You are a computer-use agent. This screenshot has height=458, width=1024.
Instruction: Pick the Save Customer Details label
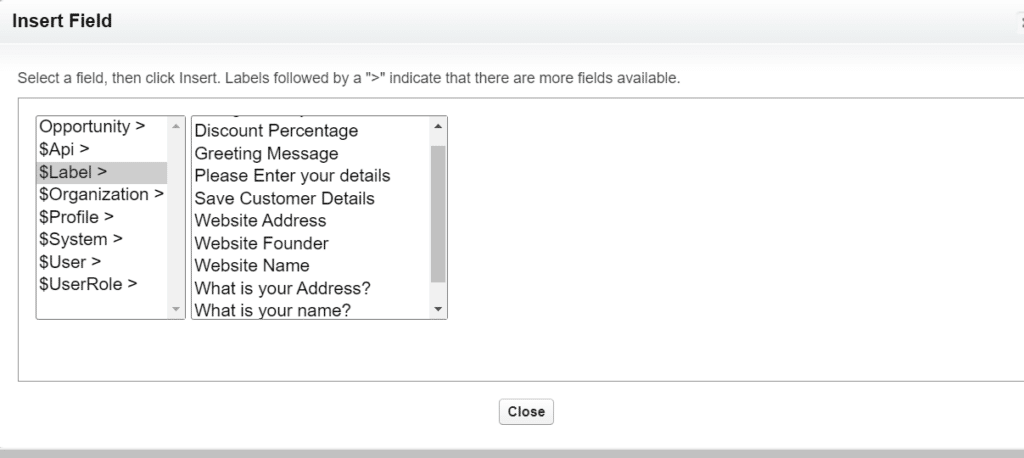tap(284, 198)
